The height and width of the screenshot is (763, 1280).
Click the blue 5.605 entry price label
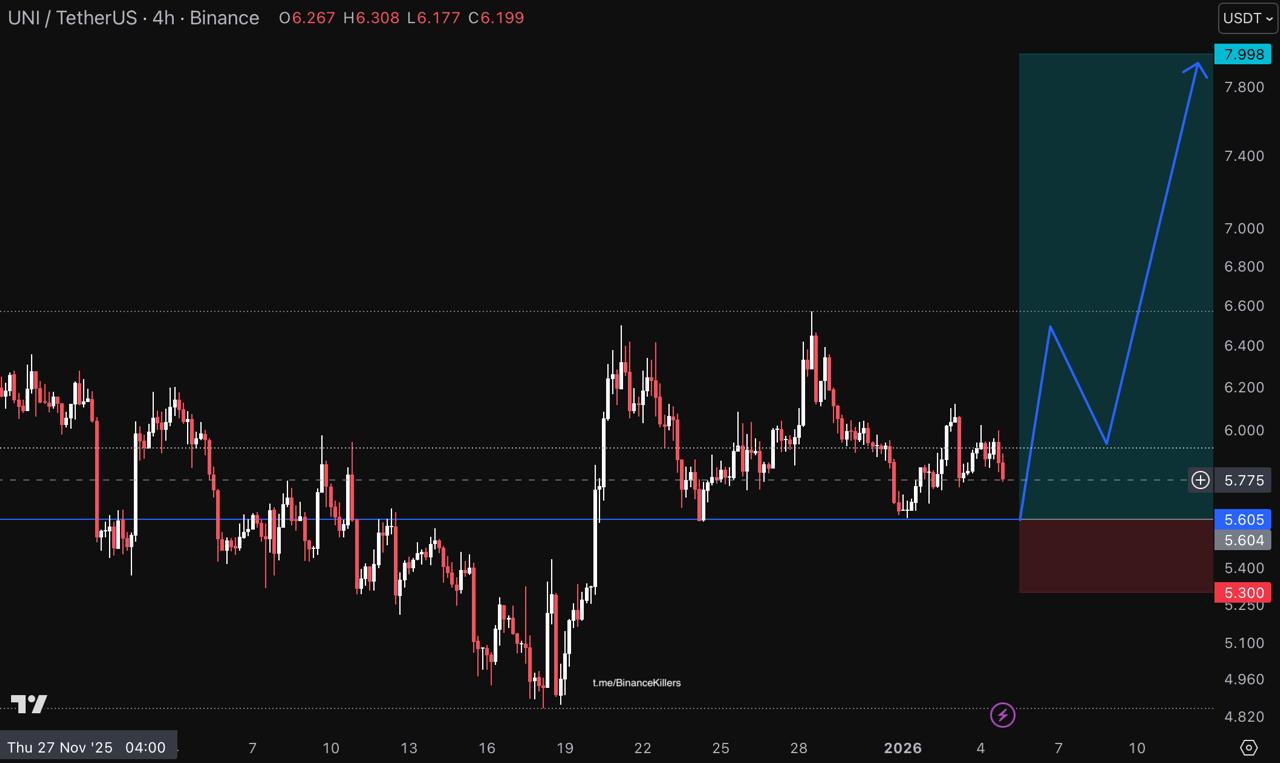pos(1242,519)
